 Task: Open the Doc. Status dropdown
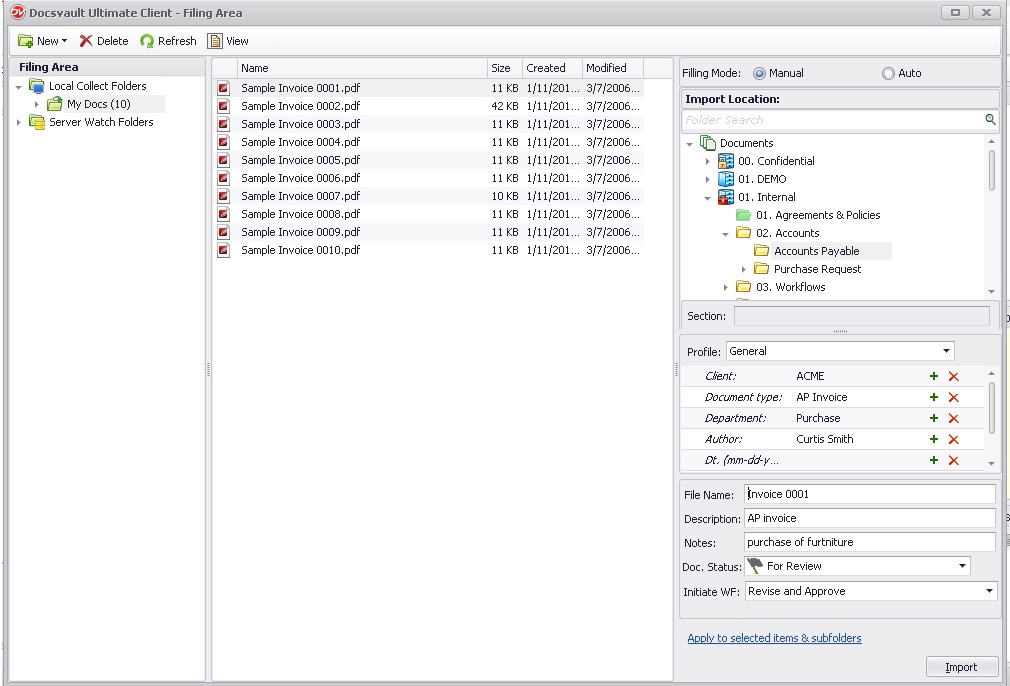(x=962, y=566)
